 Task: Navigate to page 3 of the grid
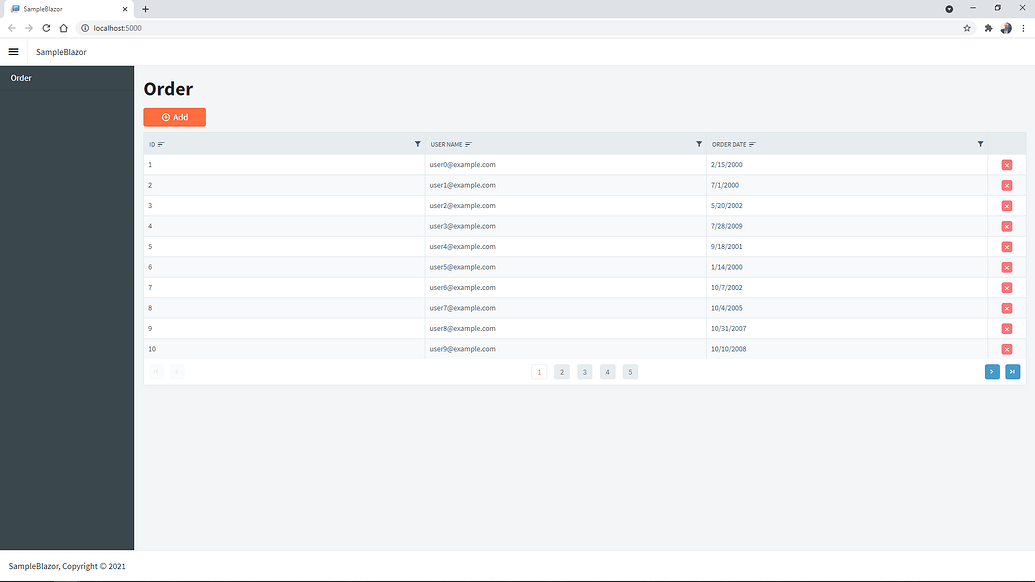click(584, 371)
